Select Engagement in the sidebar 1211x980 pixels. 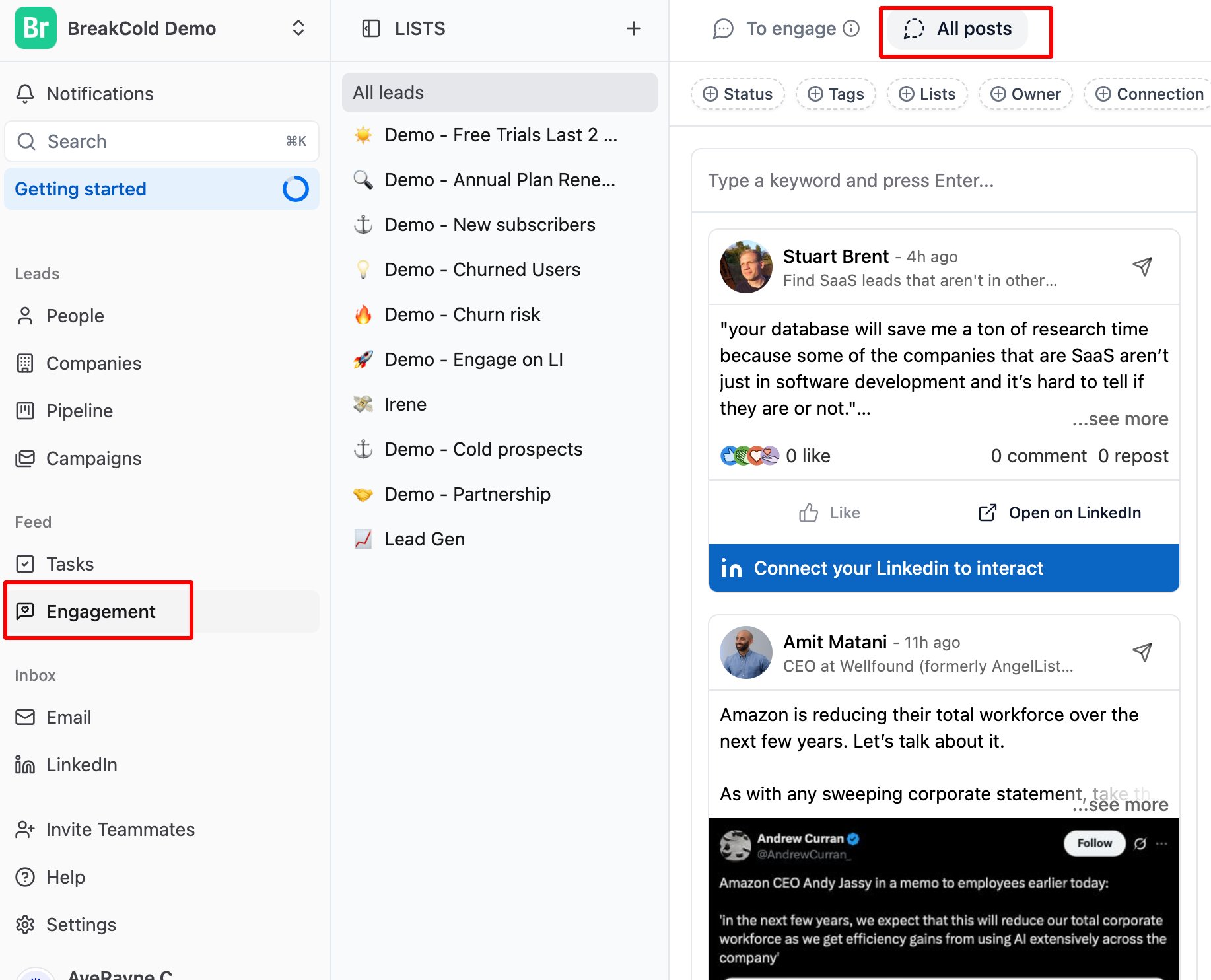point(162,612)
